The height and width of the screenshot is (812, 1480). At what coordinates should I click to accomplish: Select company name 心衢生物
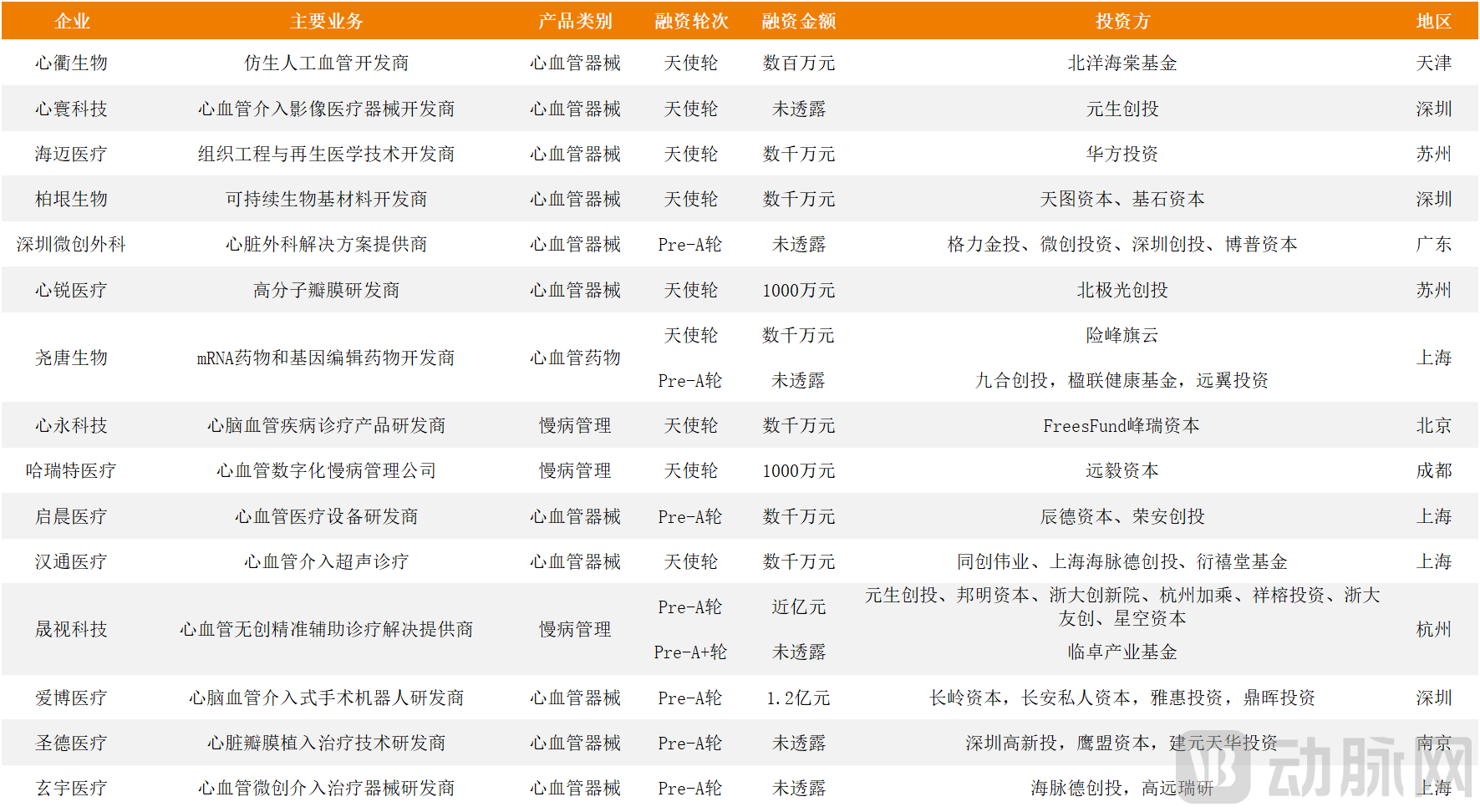72,63
